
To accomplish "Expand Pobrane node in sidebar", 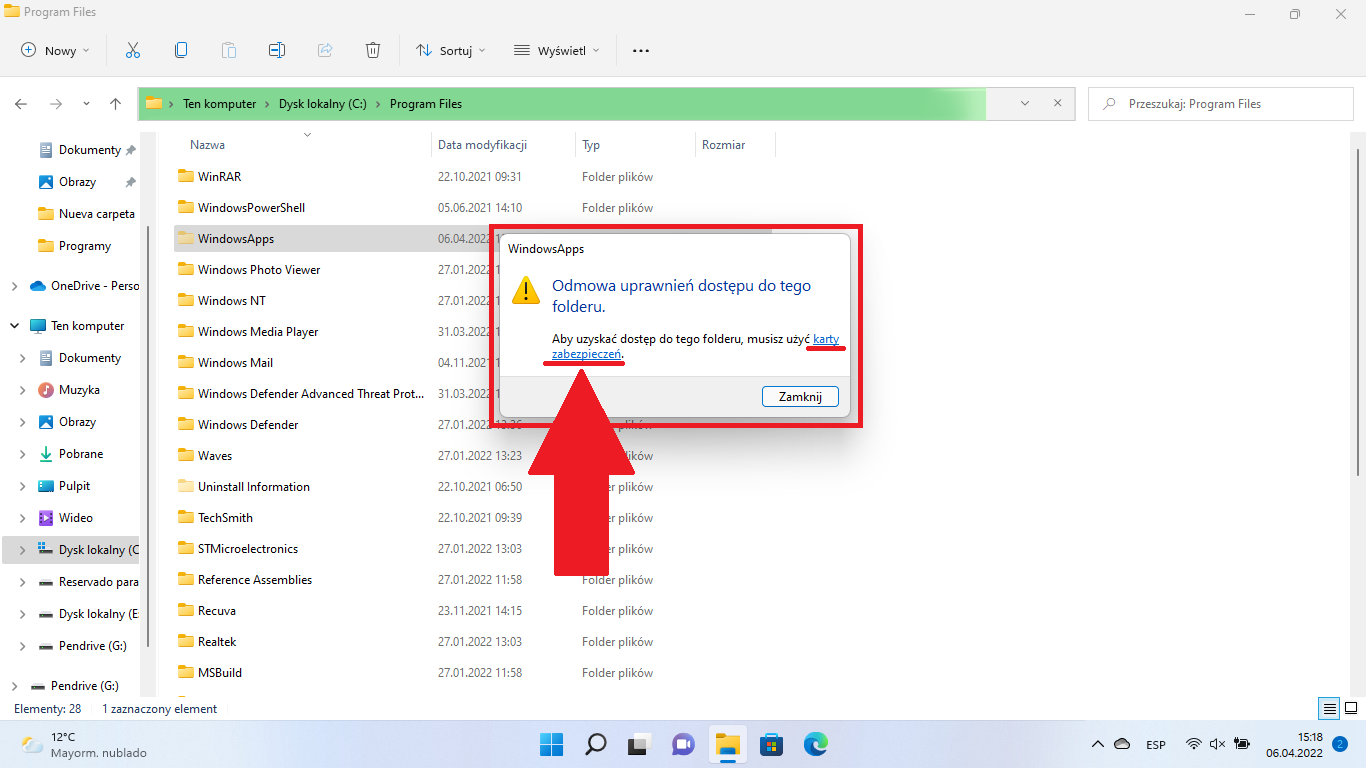I will coord(22,454).
